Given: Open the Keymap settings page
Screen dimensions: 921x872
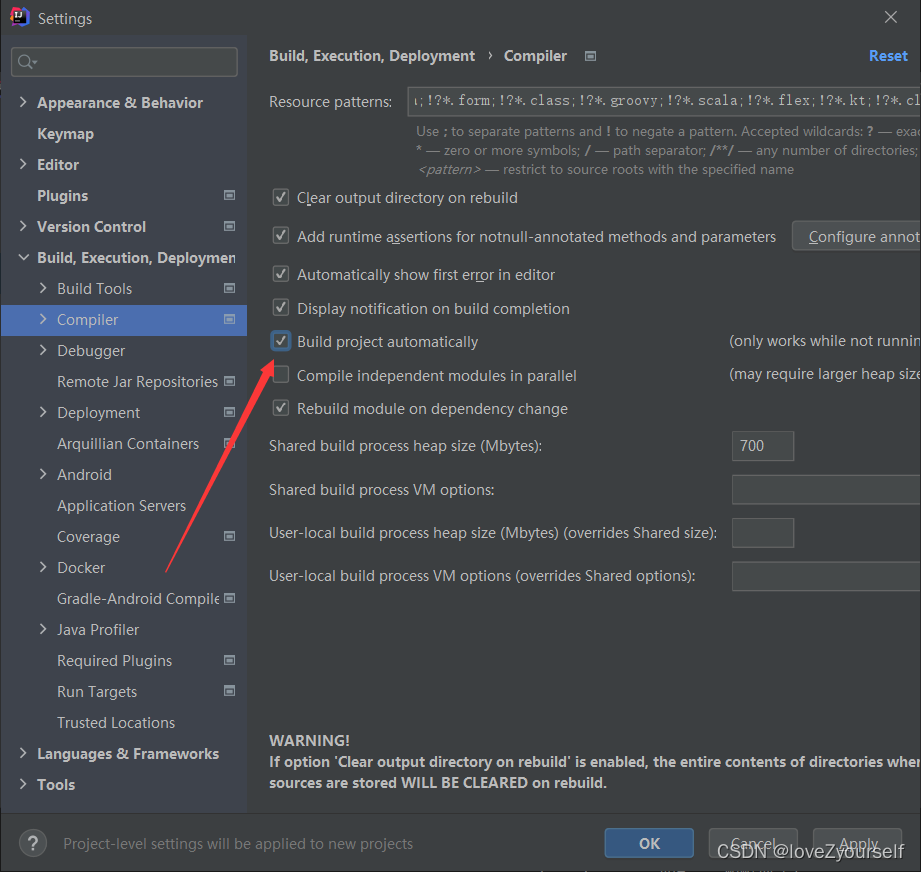Looking at the screenshot, I should (65, 134).
